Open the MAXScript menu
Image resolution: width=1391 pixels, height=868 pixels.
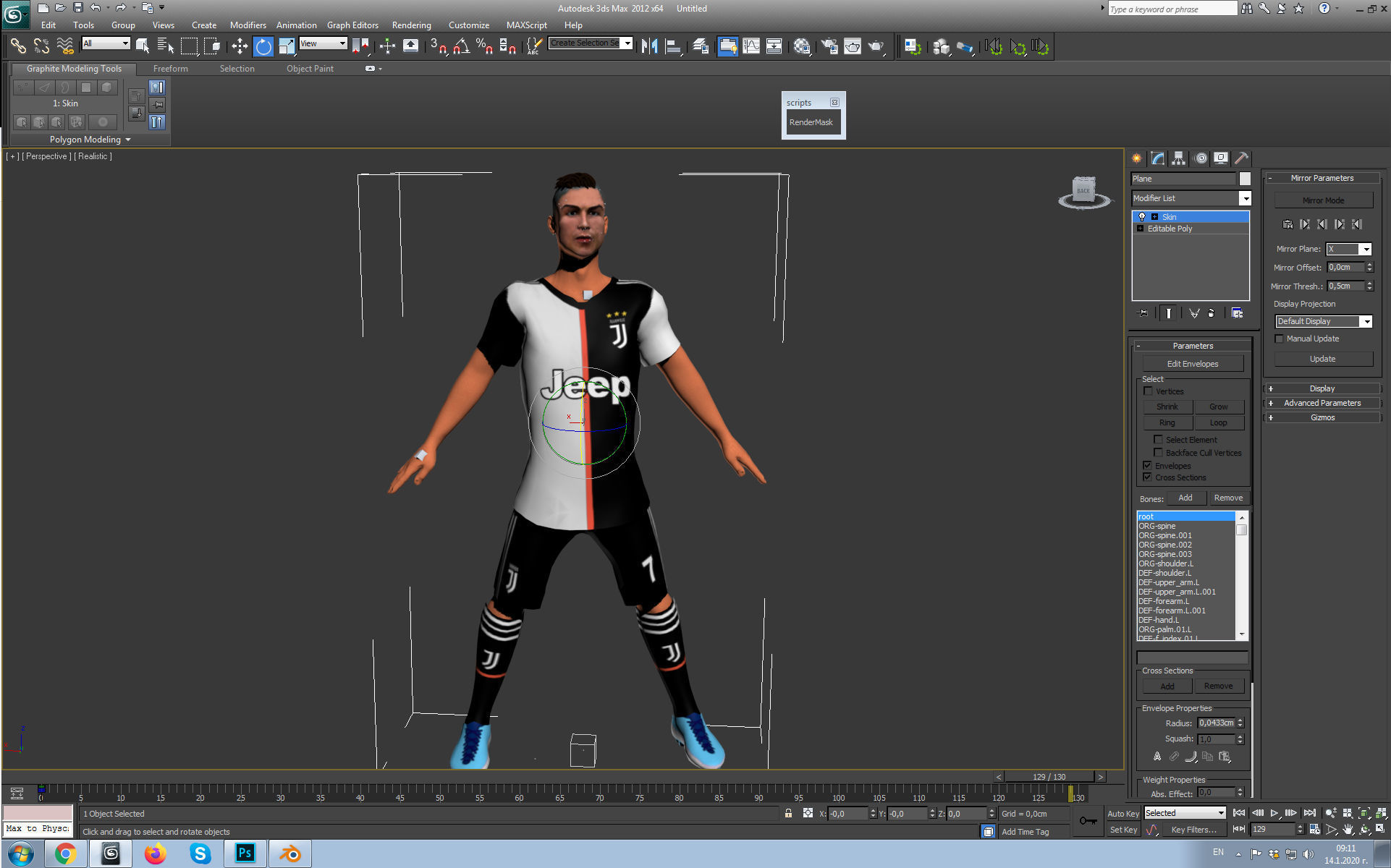click(x=527, y=25)
